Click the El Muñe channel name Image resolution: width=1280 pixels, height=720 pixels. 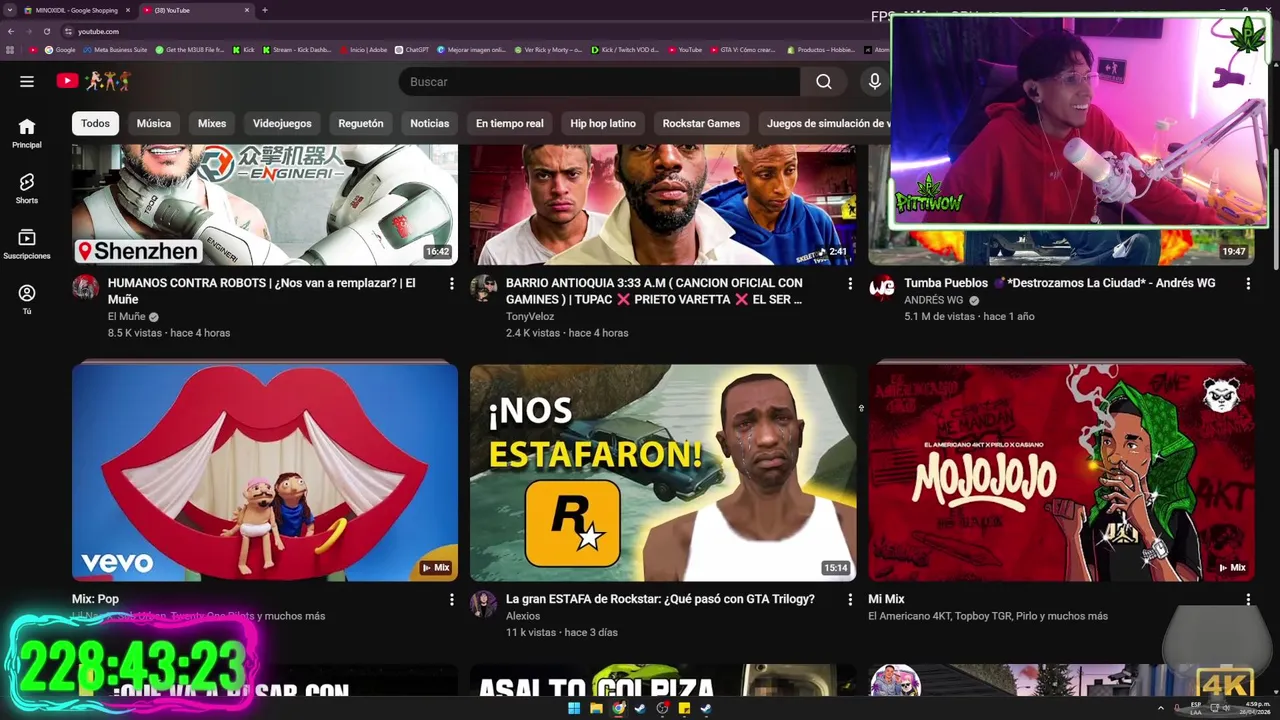(x=126, y=316)
